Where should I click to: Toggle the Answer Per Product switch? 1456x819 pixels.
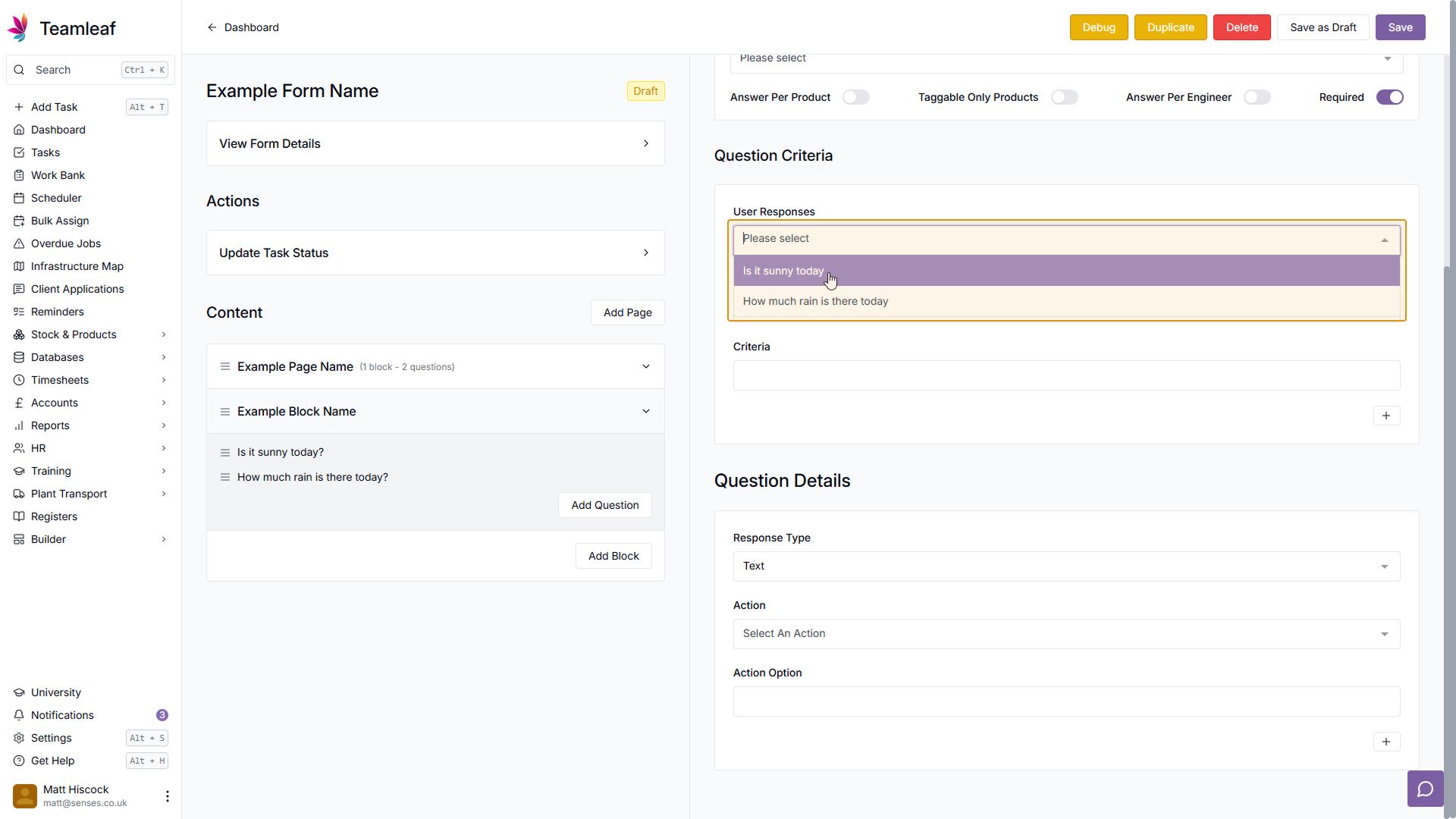[x=855, y=97]
